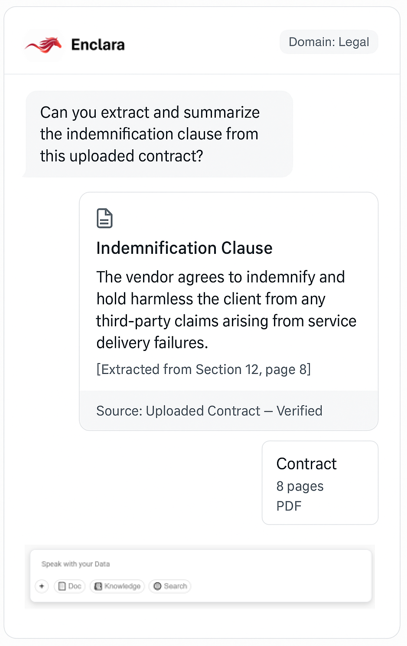407x646 pixels.
Task: Open the Domain: Legal badge
Action: [329, 42]
